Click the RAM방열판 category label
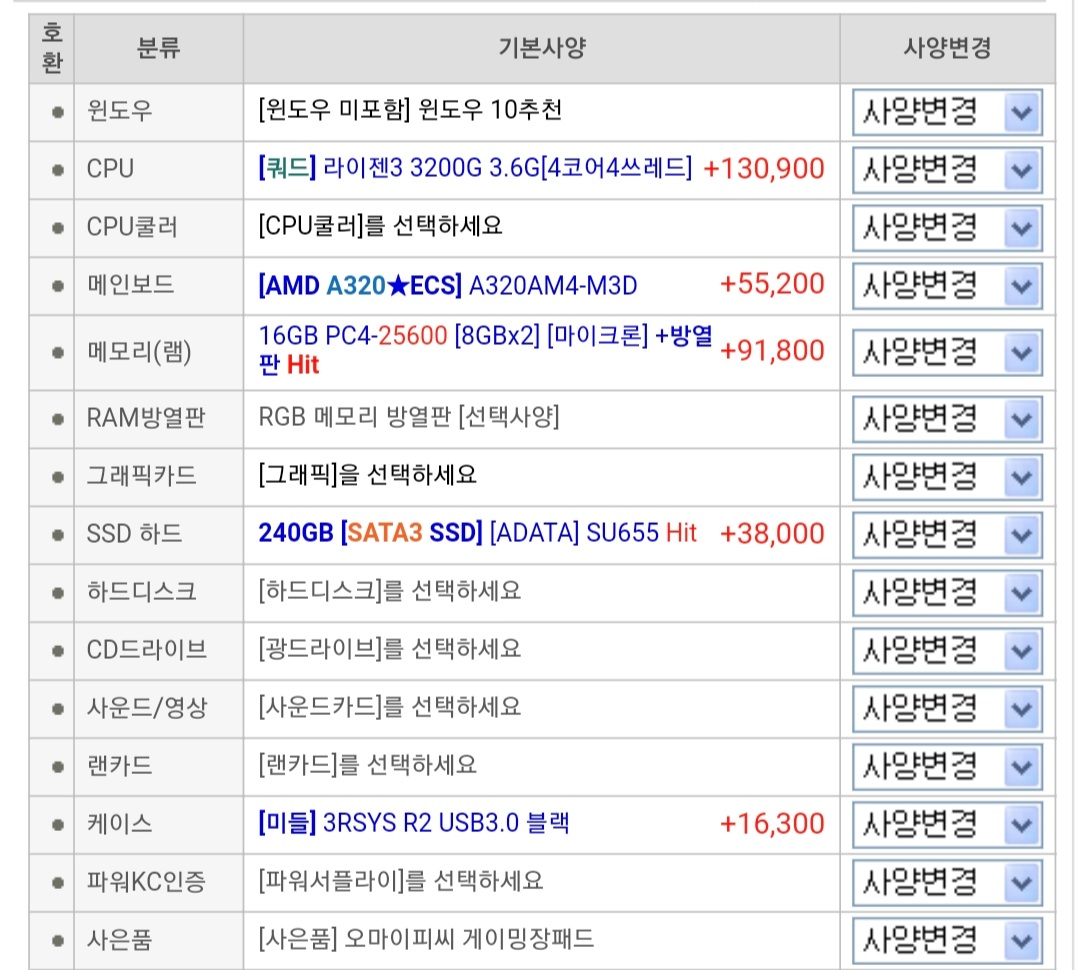1080x970 pixels. (146, 417)
